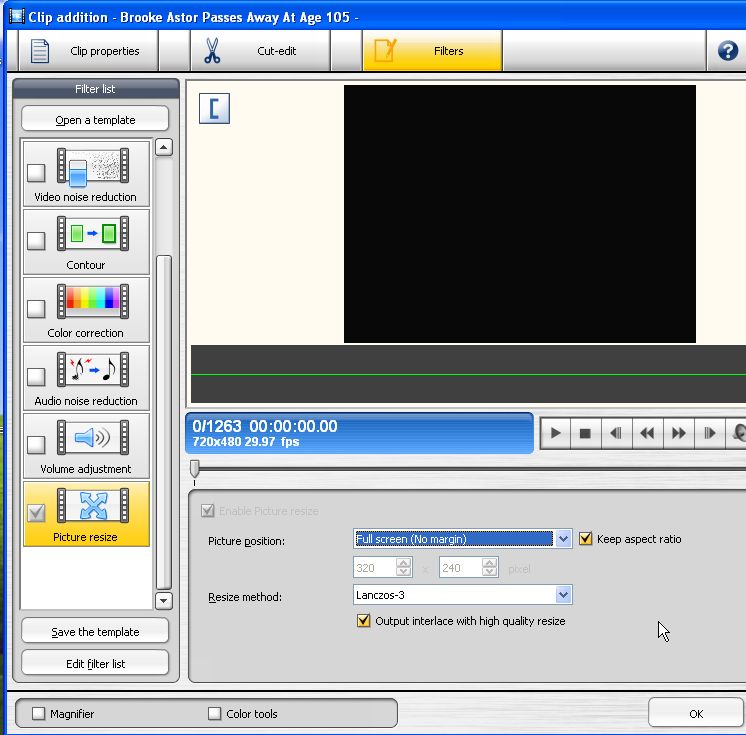This screenshot has width=746, height=735.
Task: Step forward one frame
Action: [x=709, y=433]
